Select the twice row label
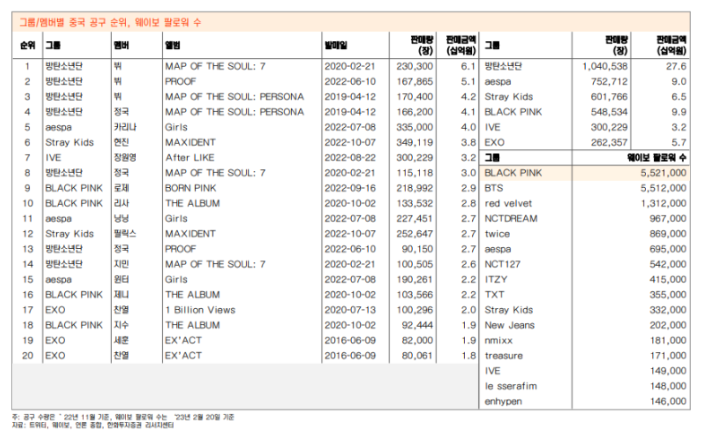 [x=497, y=234]
